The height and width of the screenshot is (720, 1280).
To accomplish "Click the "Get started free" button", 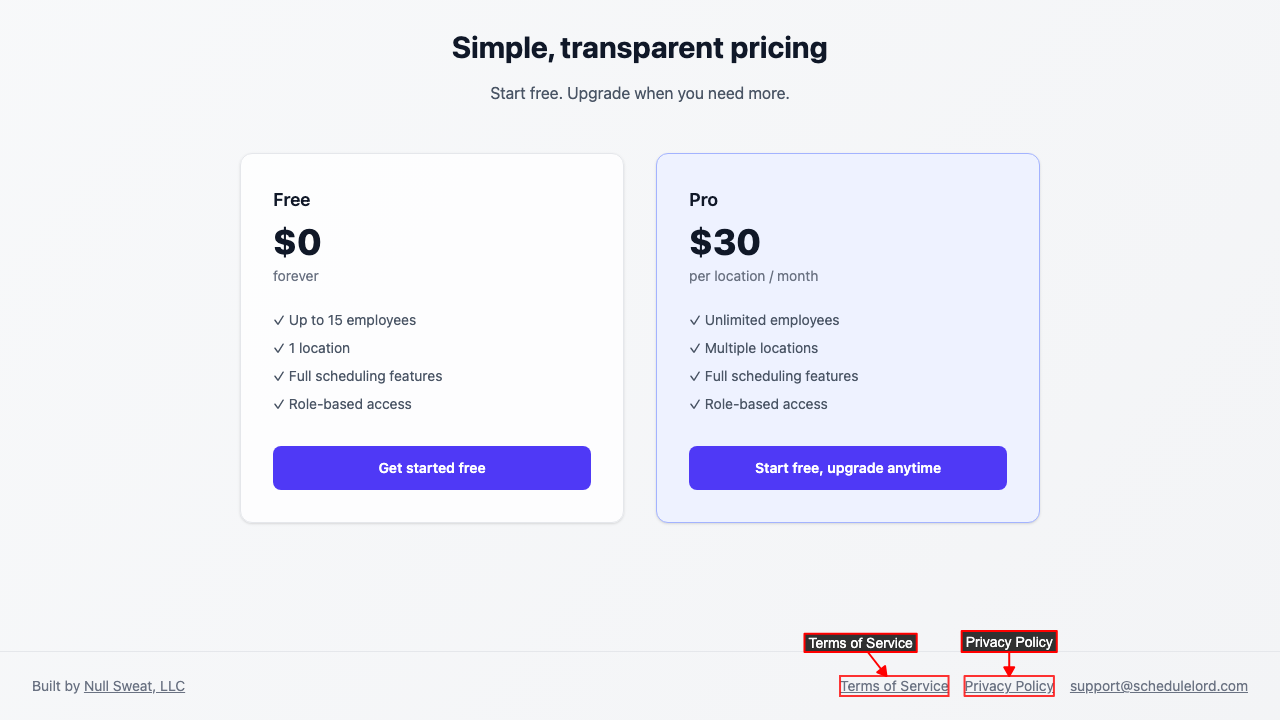I will (x=432, y=468).
